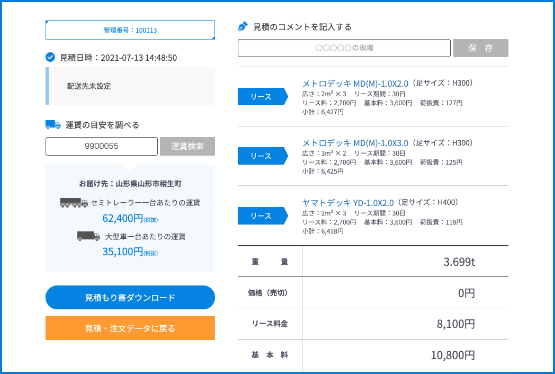The image size is (555, 374).
Task: Click the 価格（売切）value 0円
Action: click(466, 293)
